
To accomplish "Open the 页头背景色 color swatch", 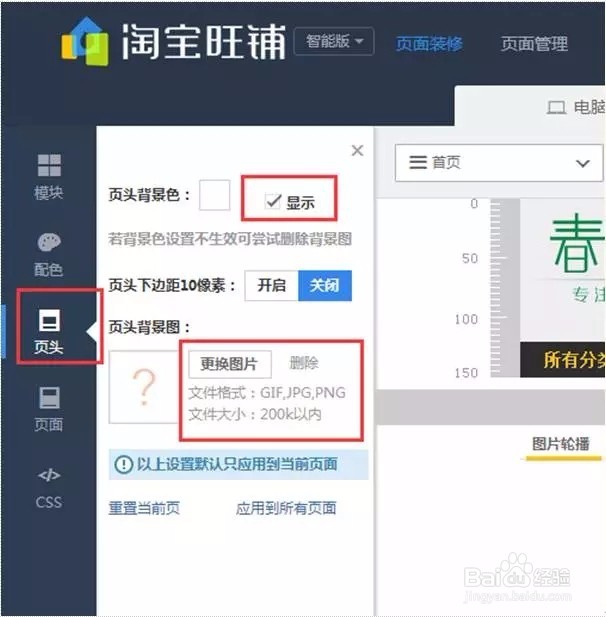I will tap(214, 195).
